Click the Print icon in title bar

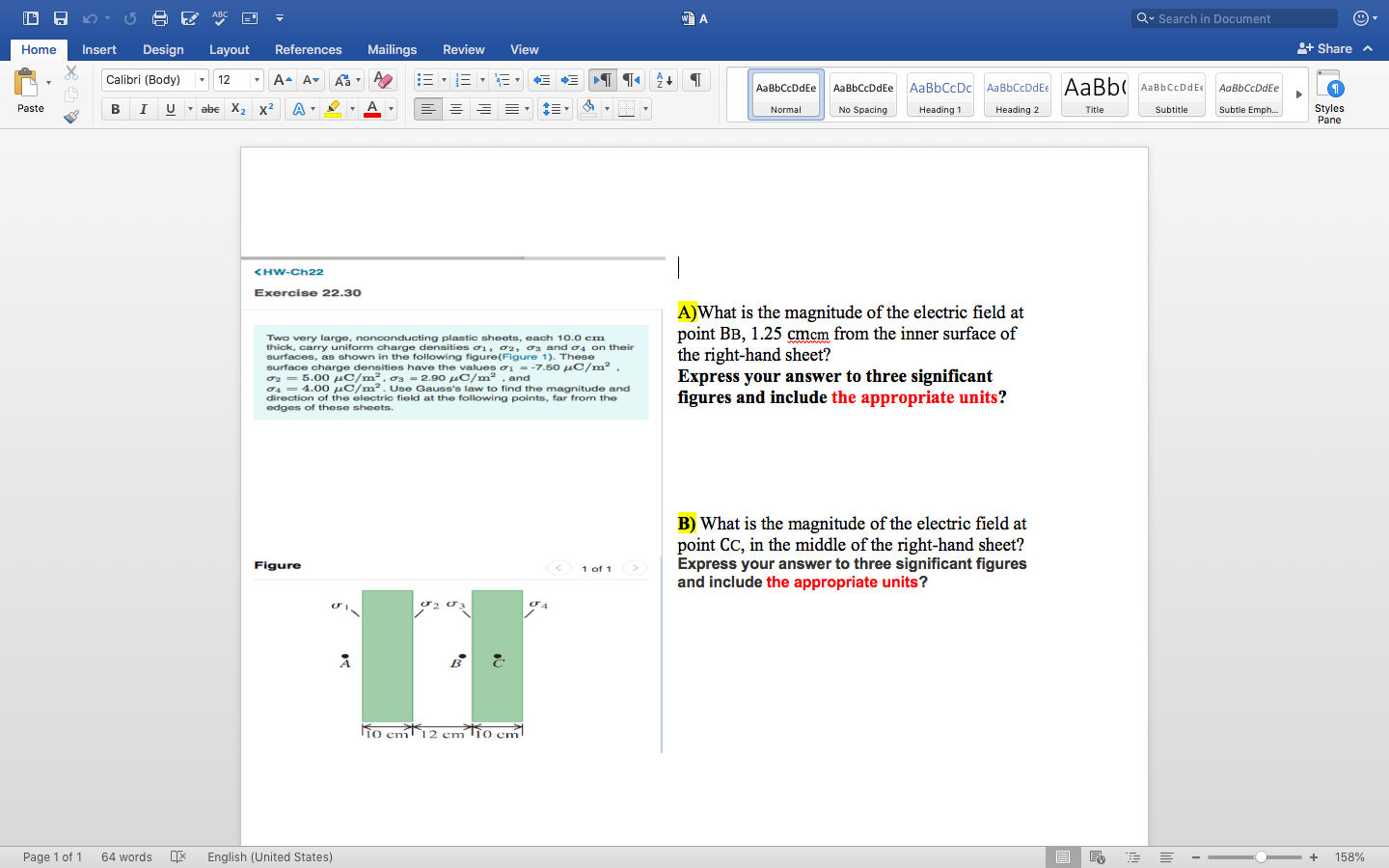click(x=160, y=18)
